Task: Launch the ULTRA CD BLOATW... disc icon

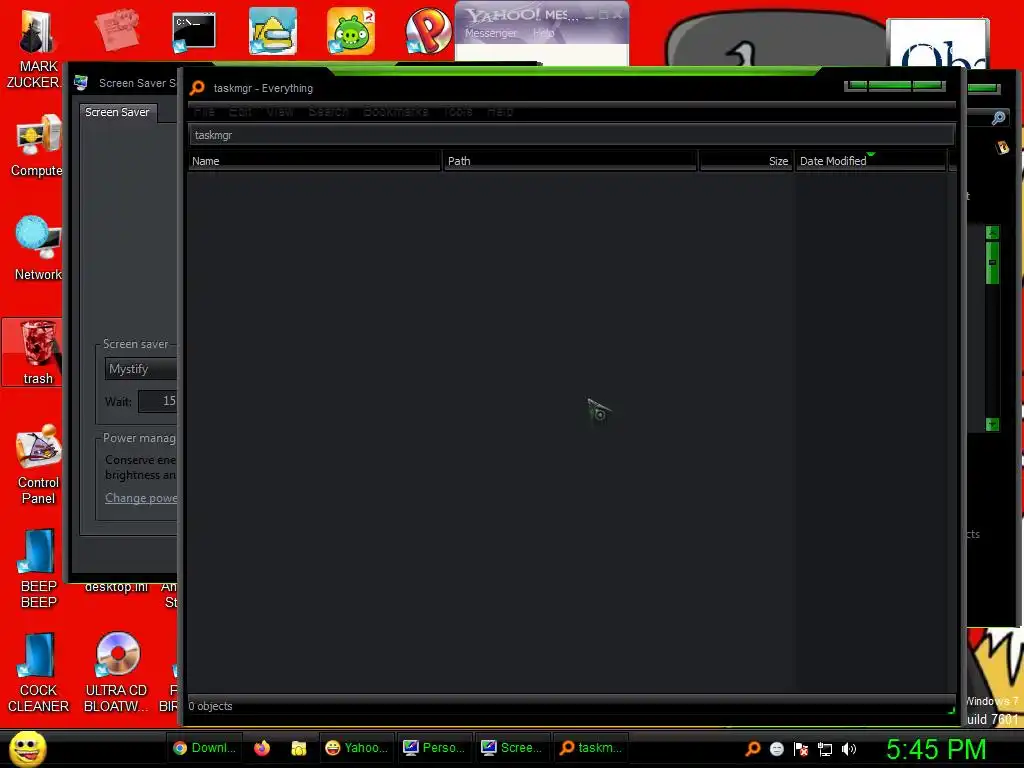Action: click(x=117, y=673)
